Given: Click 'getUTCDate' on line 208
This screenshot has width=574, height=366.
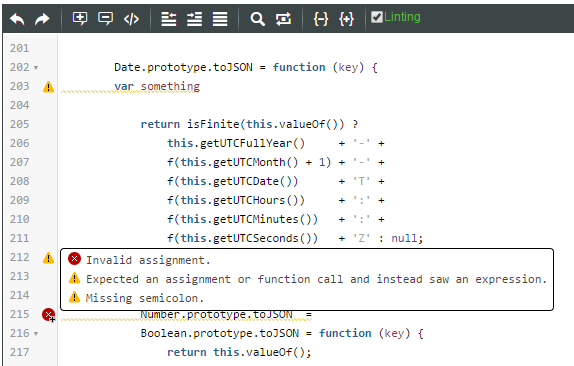Looking at the screenshot, I should coord(246,182).
